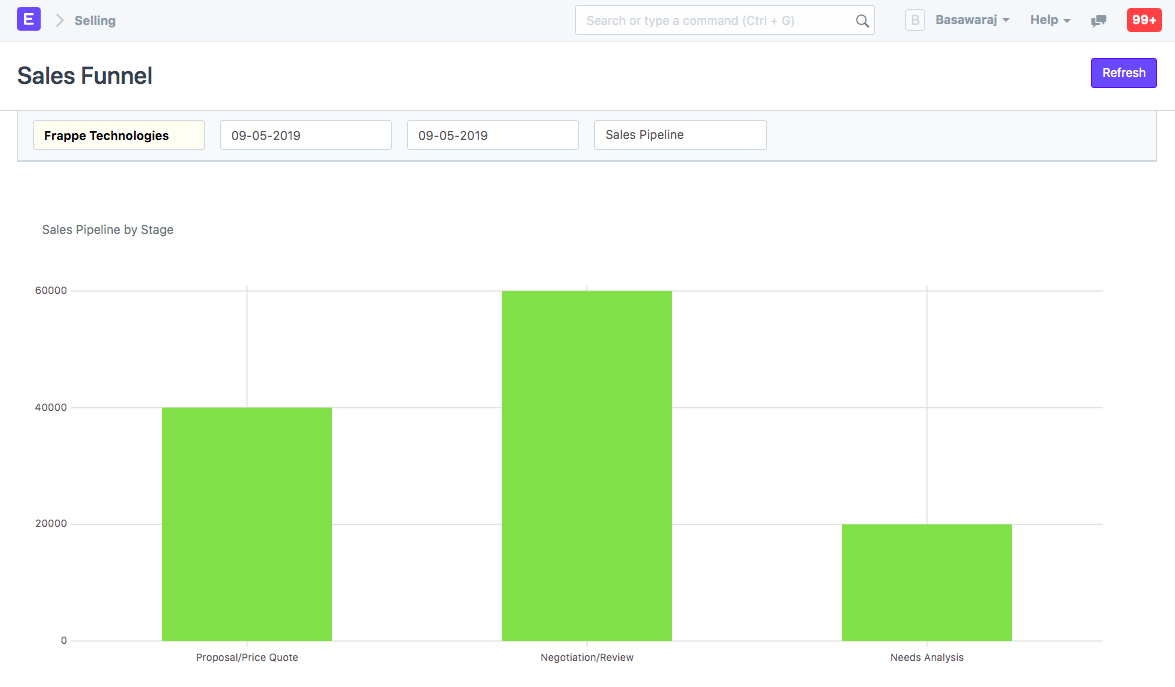
Task: Click the Needs Analysis axis label
Action: pos(927,657)
